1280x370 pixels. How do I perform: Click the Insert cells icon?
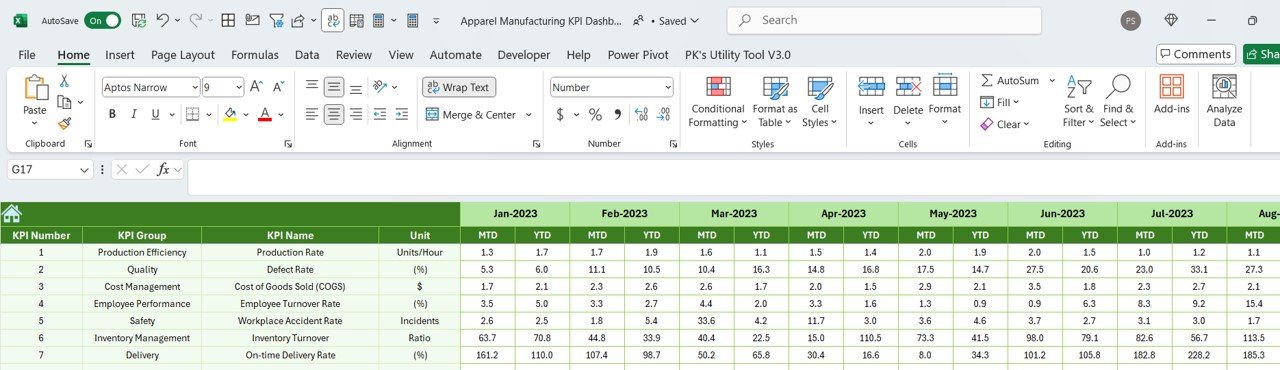(x=871, y=87)
